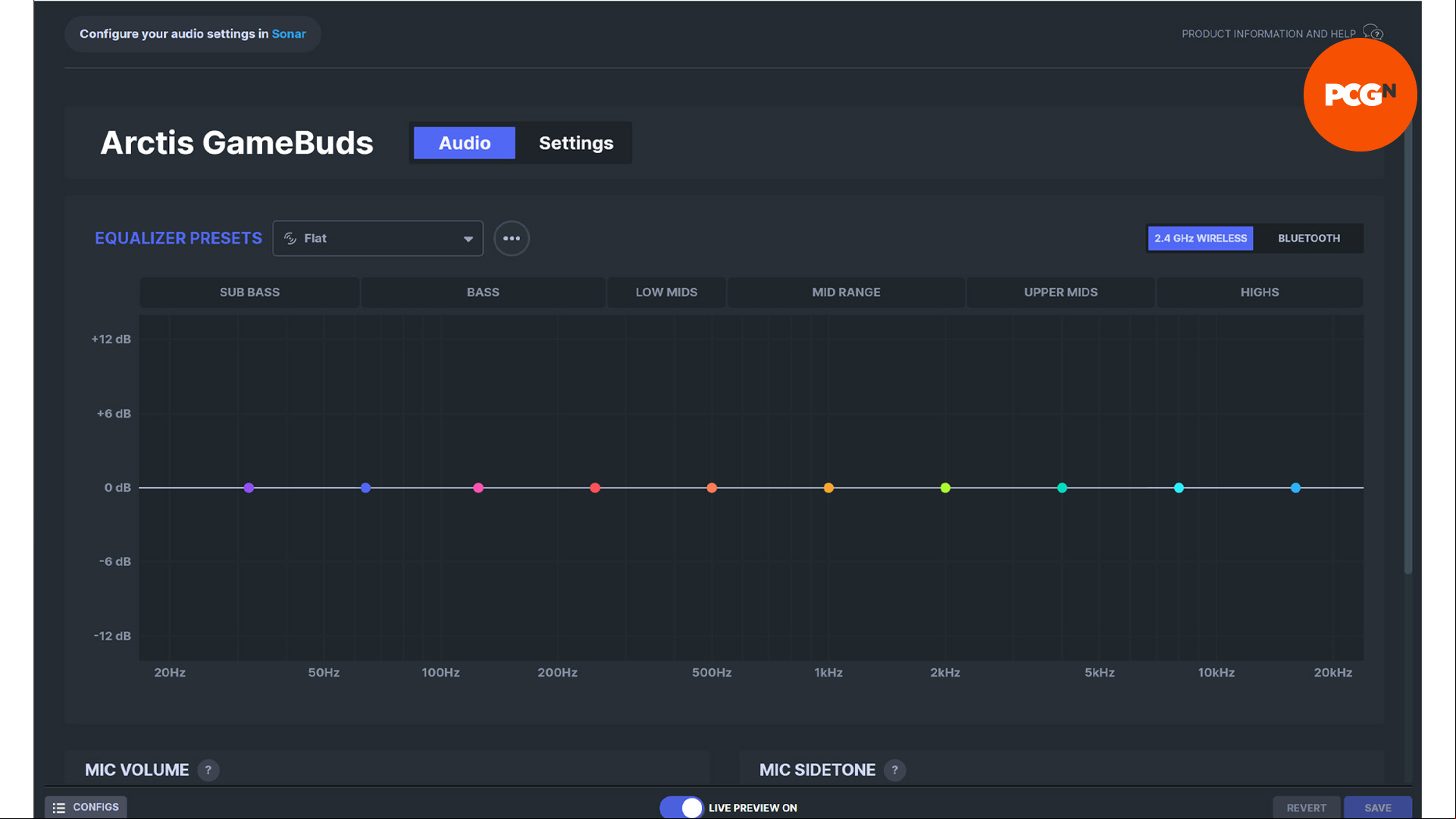
Task: Switch to the Audio tab
Action: [465, 143]
